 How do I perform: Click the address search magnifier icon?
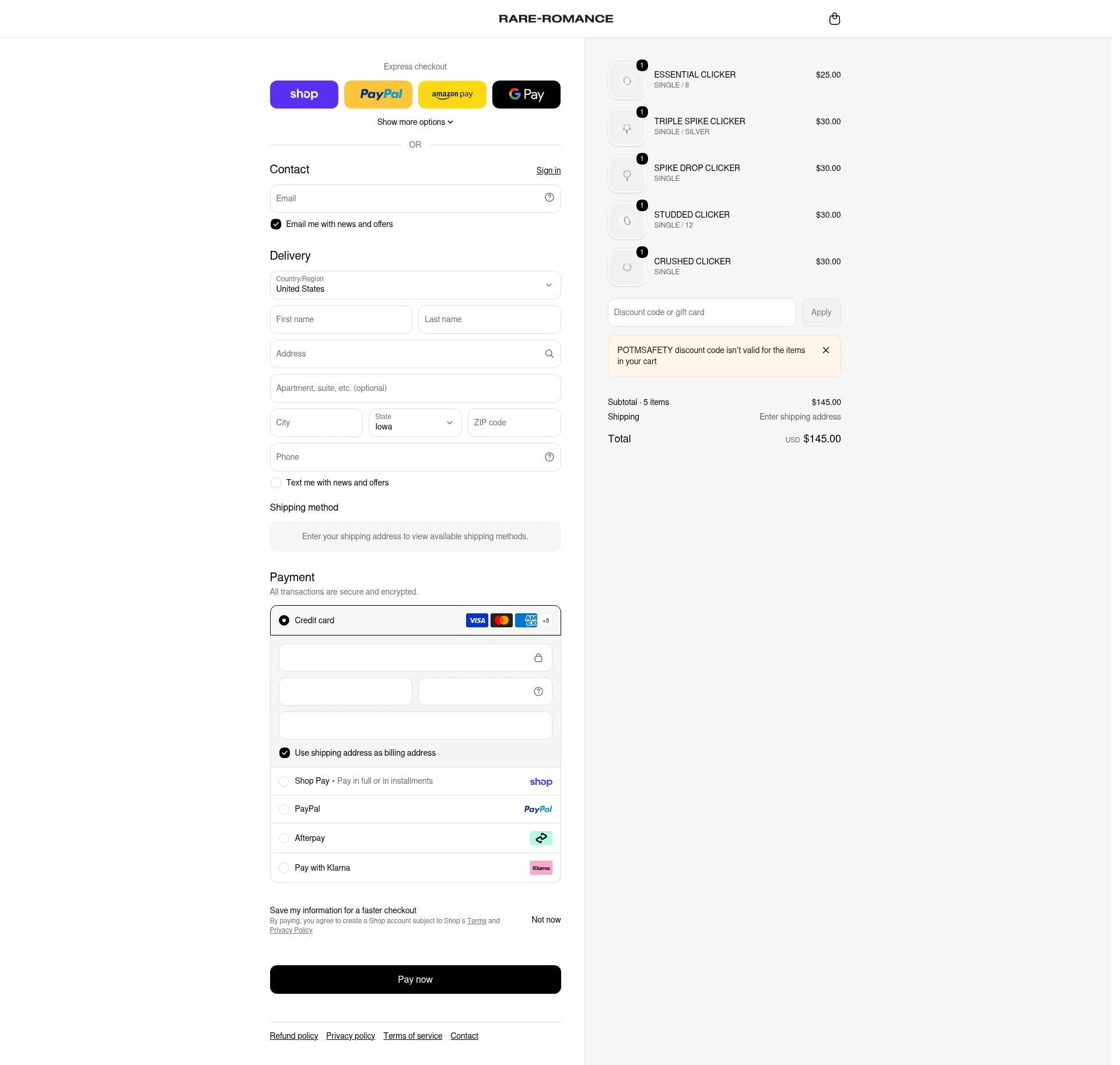tap(549, 354)
